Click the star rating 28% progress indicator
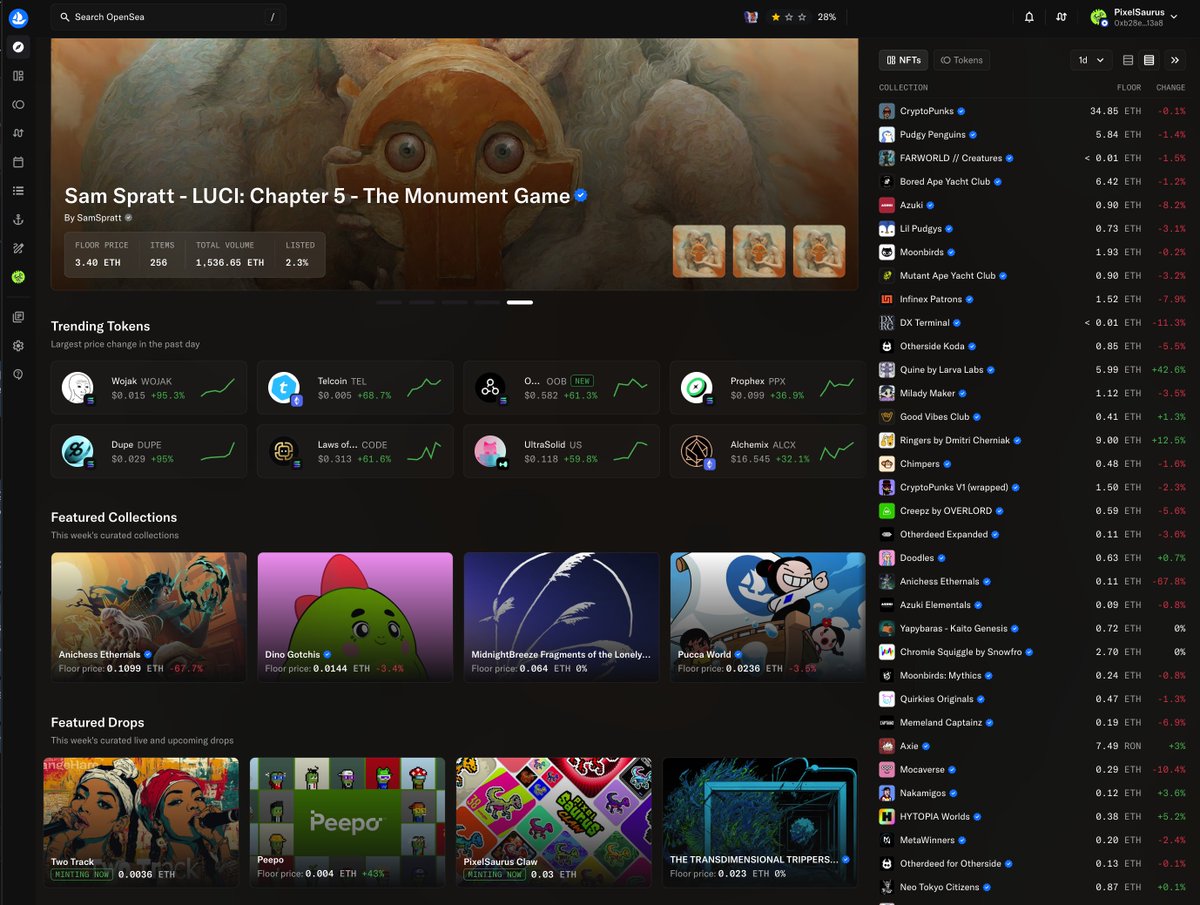The height and width of the screenshot is (905, 1200). (803, 17)
